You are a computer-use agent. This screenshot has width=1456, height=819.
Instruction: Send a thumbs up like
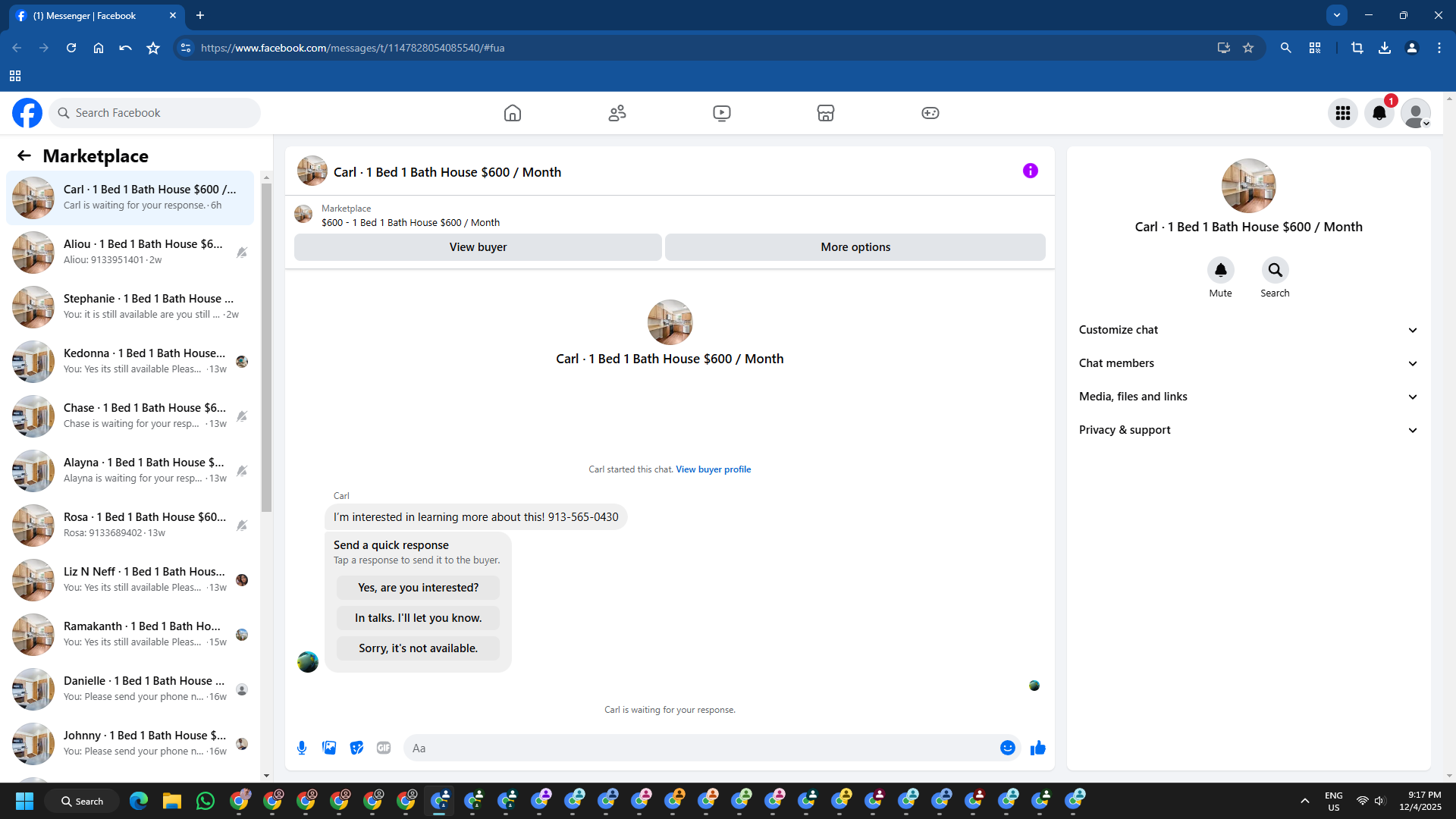[x=1037, y=748]
